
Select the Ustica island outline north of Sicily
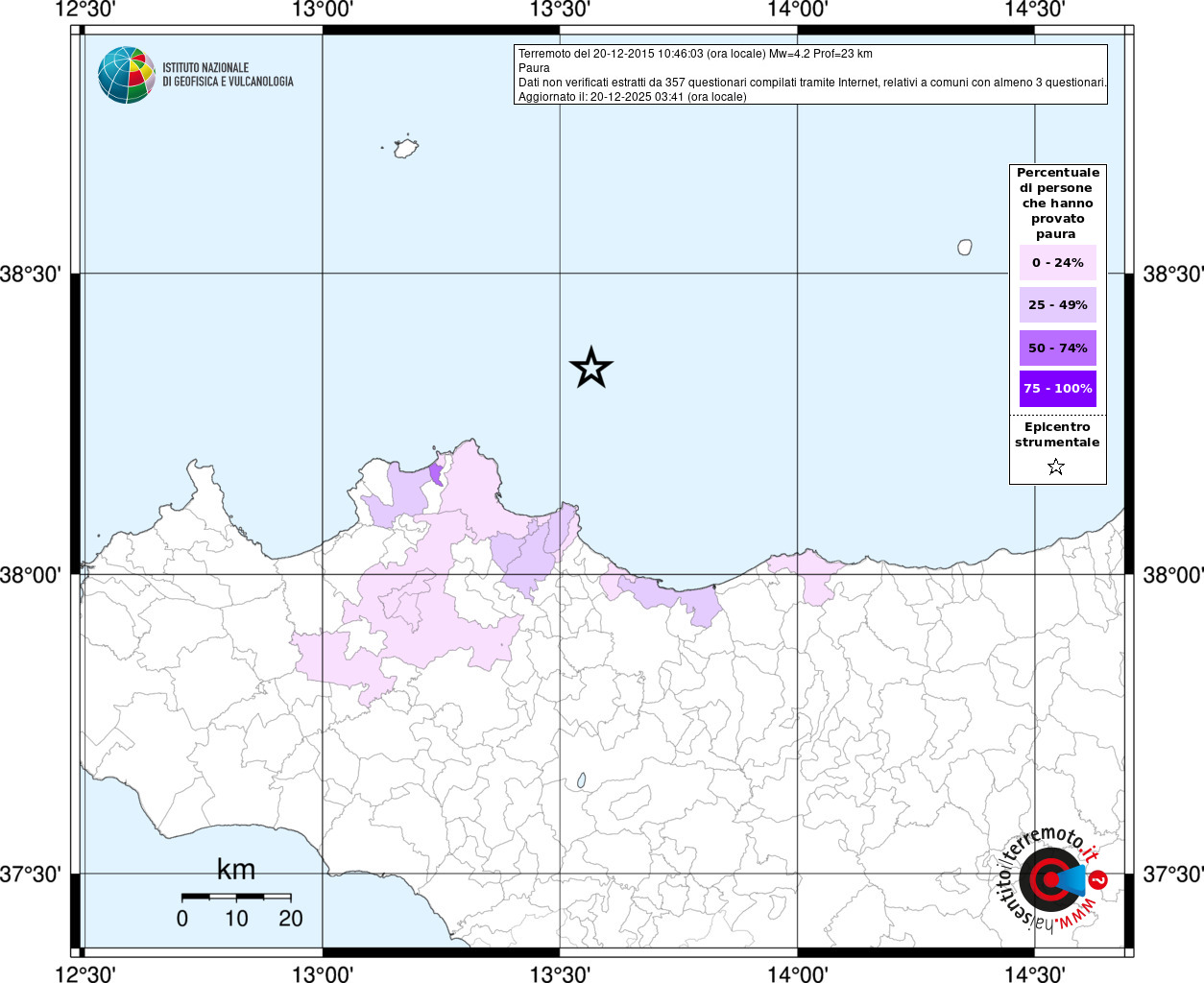pyautogui.click(x=406, y=148)
